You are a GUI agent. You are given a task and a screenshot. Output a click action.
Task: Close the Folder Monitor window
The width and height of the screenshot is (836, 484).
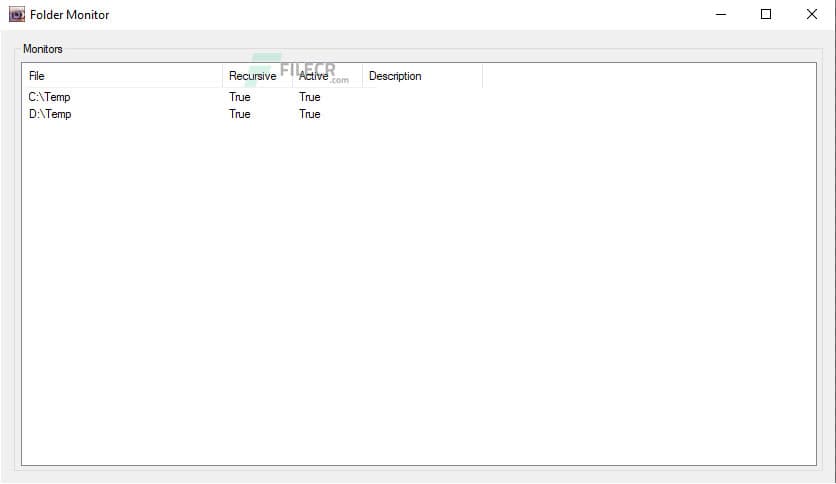point(811,14)
